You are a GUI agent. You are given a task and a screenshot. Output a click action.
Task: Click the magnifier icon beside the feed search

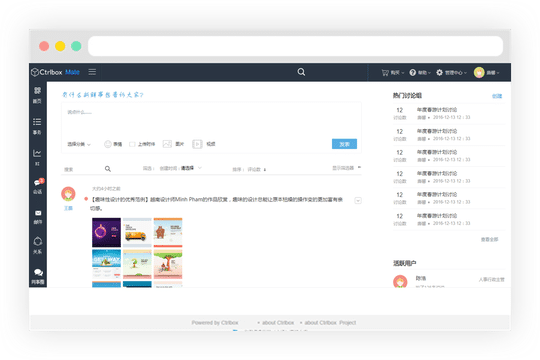108,169
